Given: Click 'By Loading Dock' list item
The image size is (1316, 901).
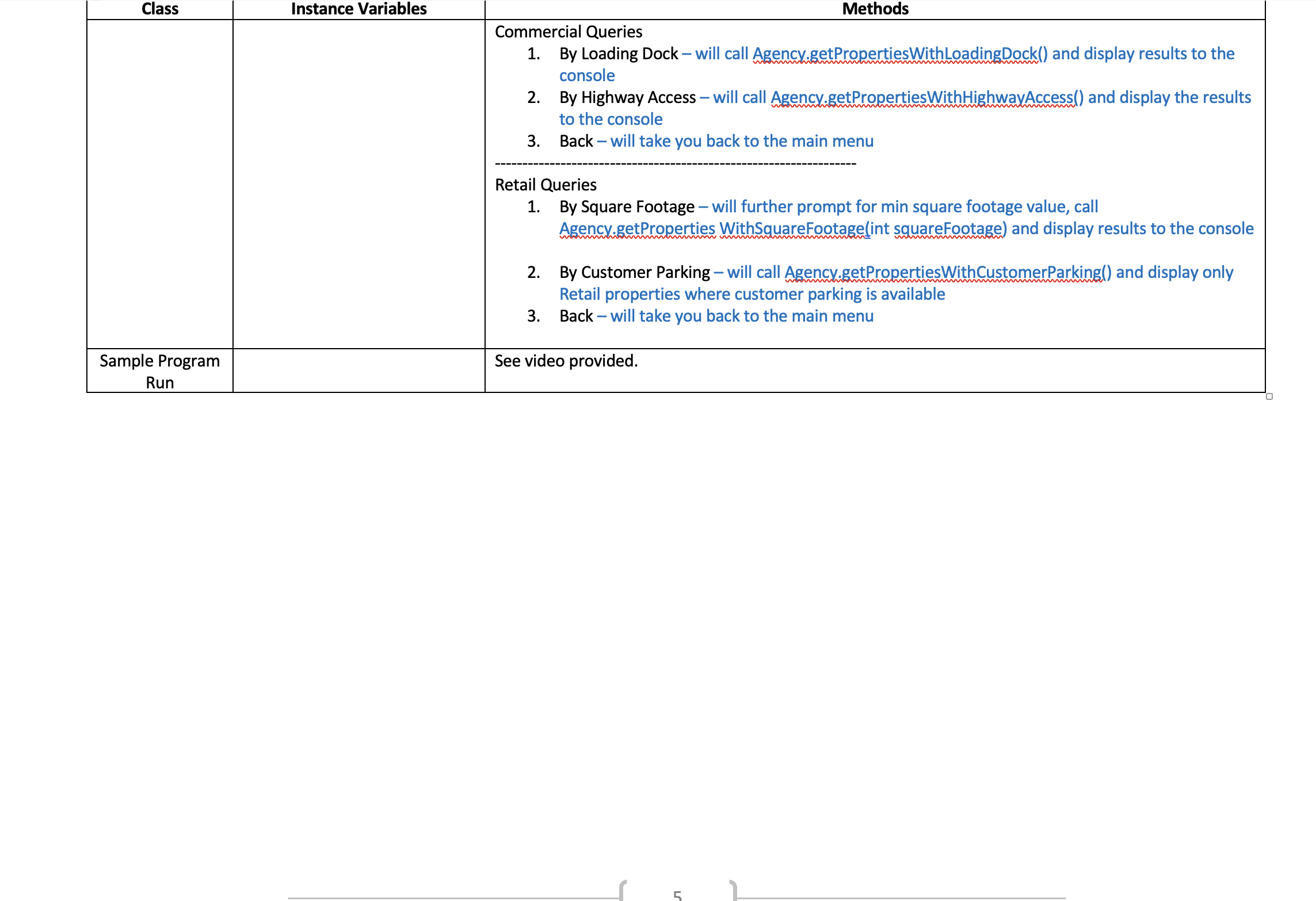Looking at the screenshot, I should pos(618,54).
